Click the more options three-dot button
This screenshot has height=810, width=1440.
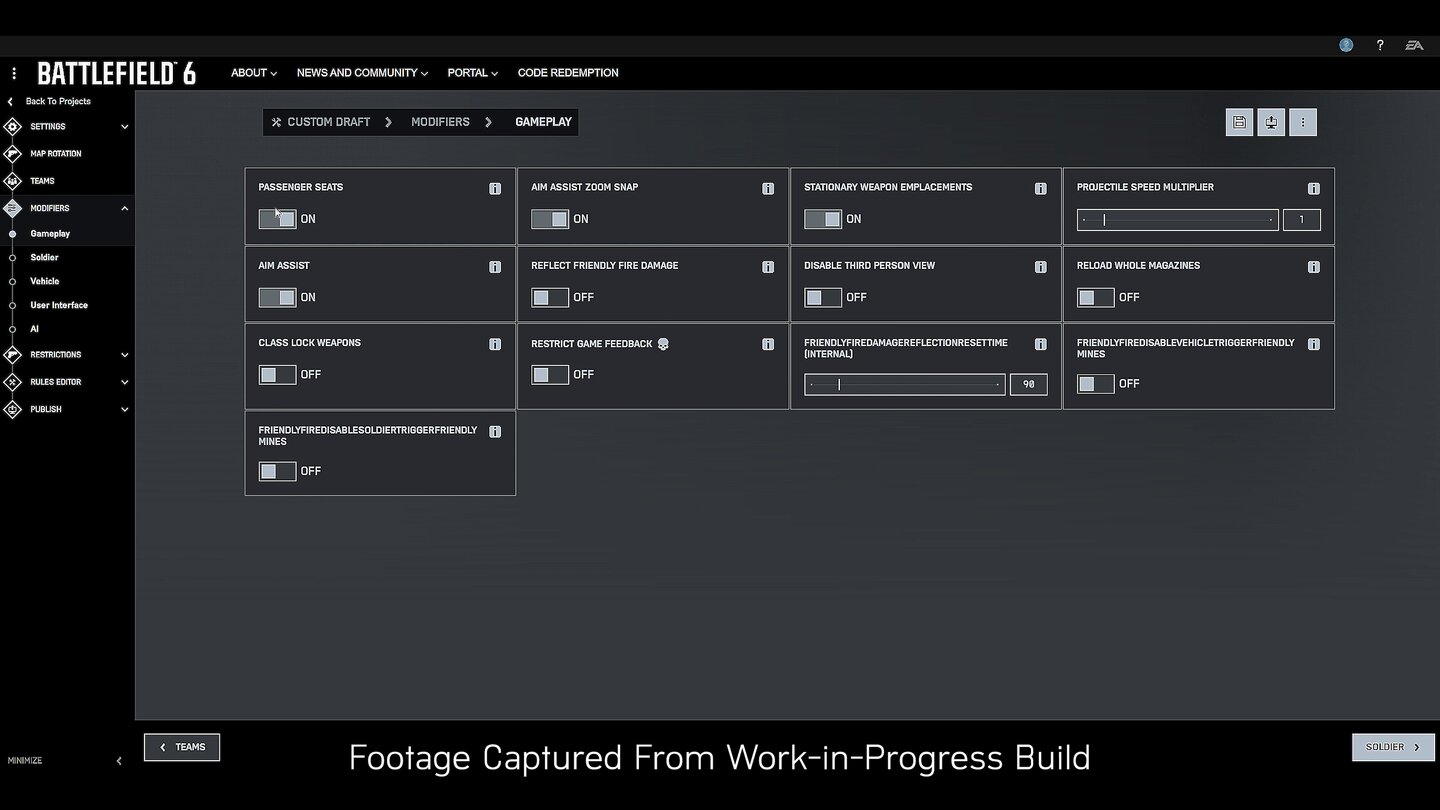[x=1302, y=122]
